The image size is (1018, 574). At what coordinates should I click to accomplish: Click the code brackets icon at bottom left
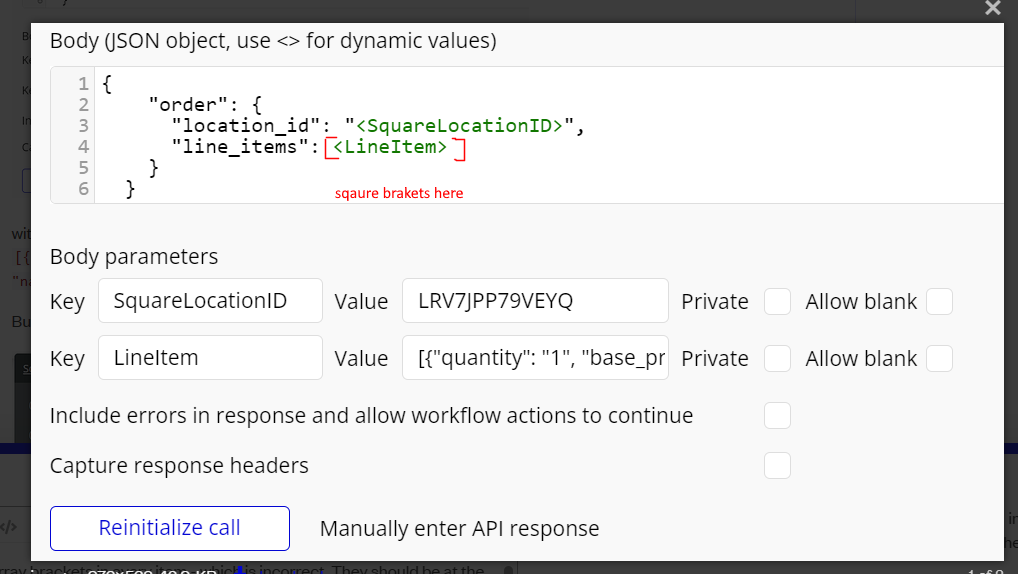click(x=8, y=527)
